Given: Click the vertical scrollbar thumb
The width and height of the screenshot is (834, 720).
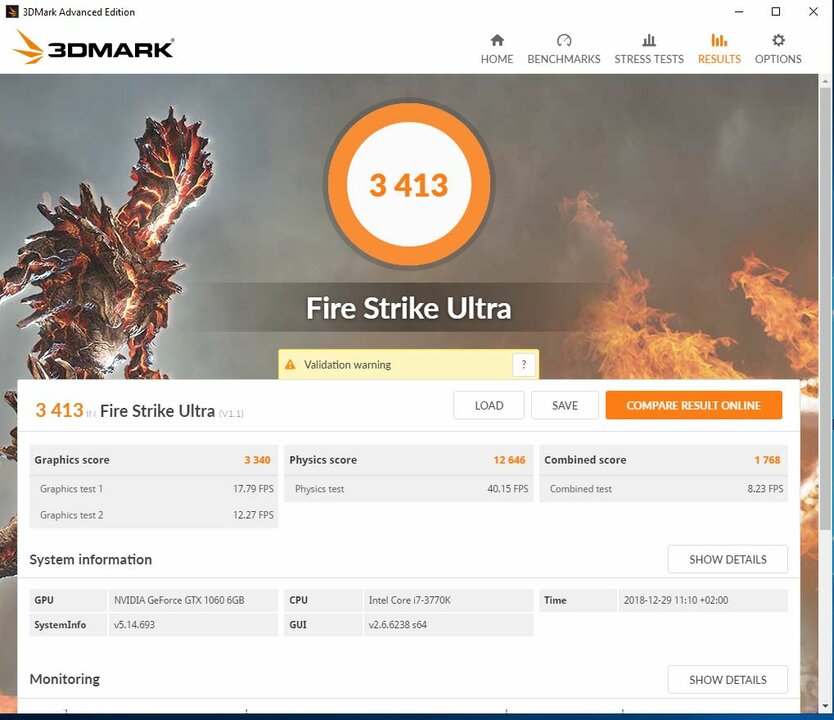Looking at the screenshot, I should 825,308.
